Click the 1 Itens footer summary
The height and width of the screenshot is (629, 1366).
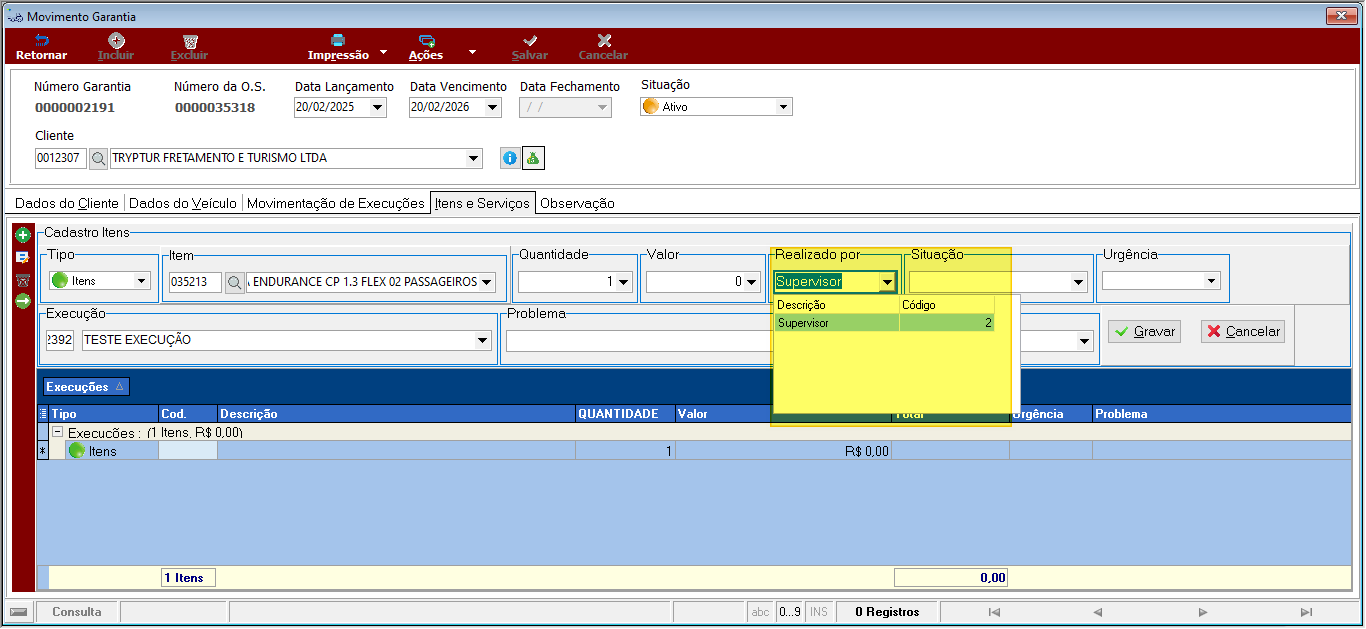tap(188, 577)
